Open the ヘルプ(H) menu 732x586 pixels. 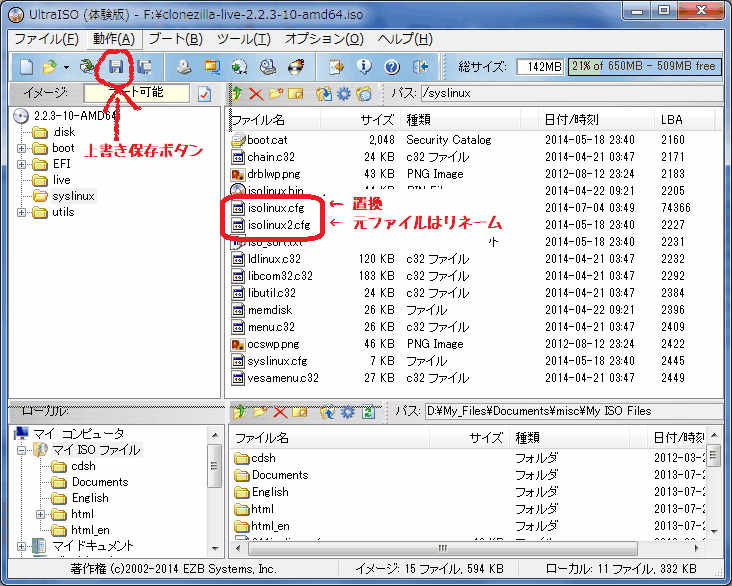point(405,39)
